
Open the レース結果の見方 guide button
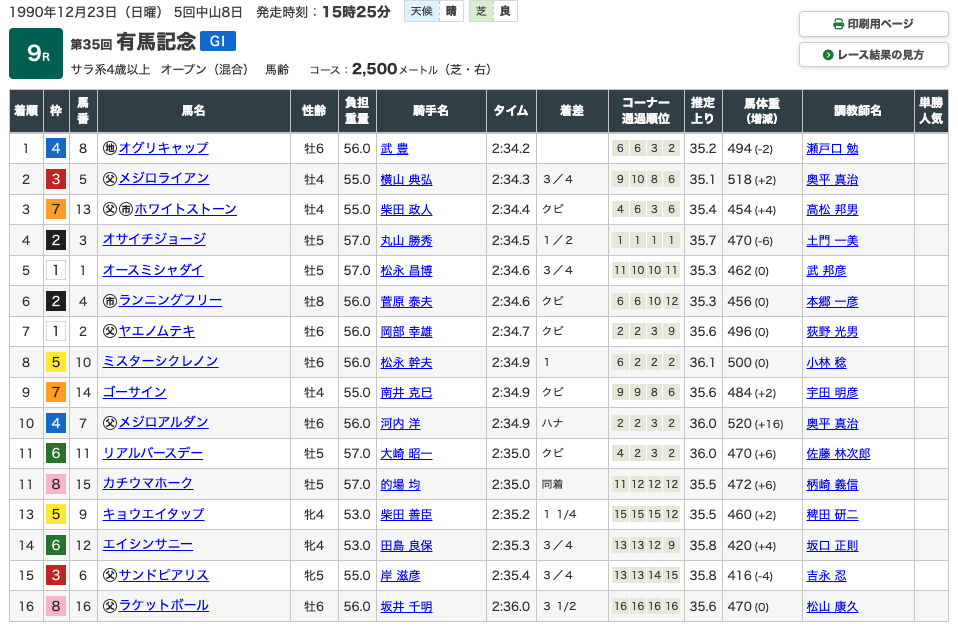click(x=873, y=55)
